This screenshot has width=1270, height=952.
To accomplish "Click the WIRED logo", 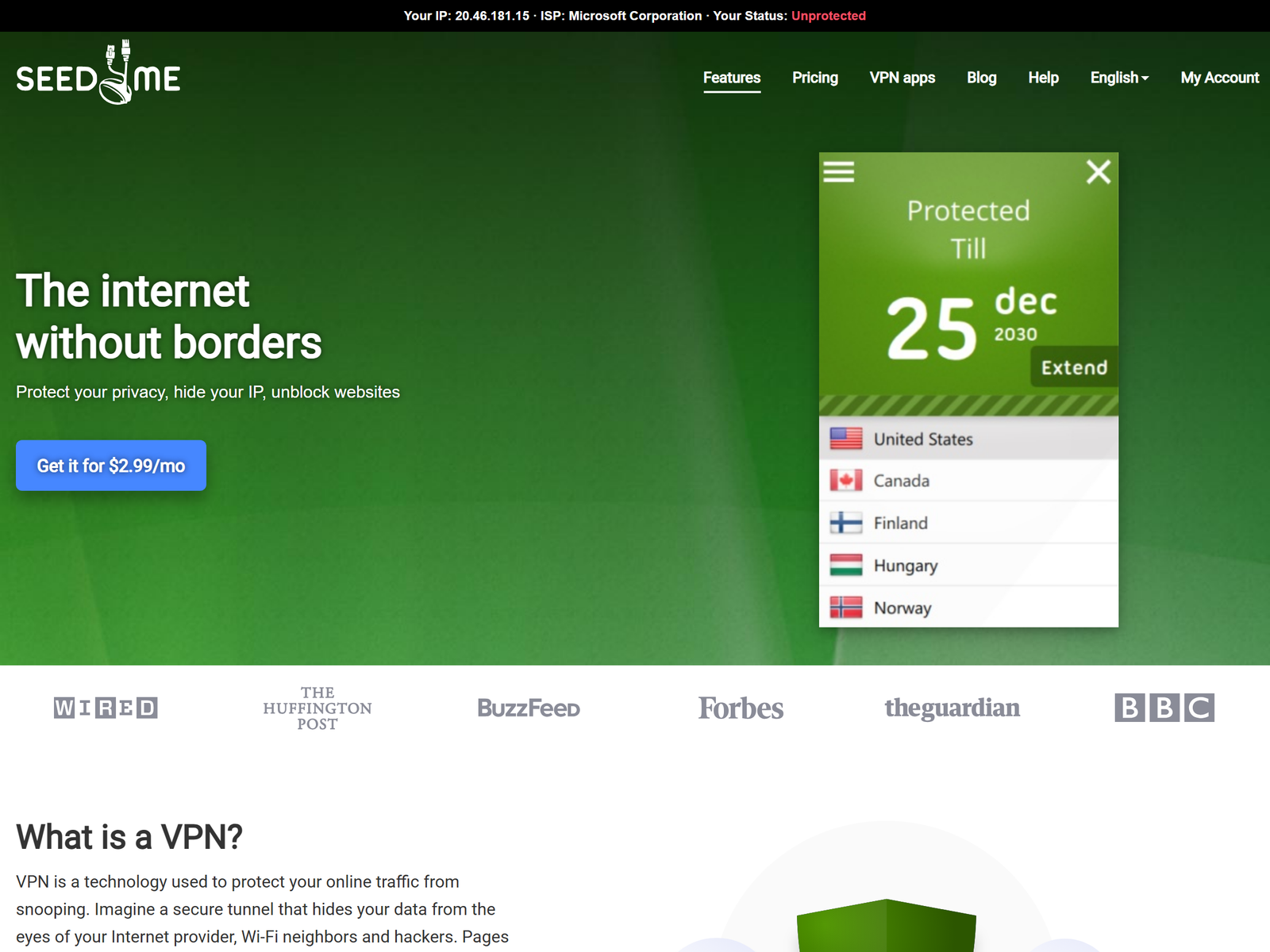I will pyautogui.click(x=106, y=708).
